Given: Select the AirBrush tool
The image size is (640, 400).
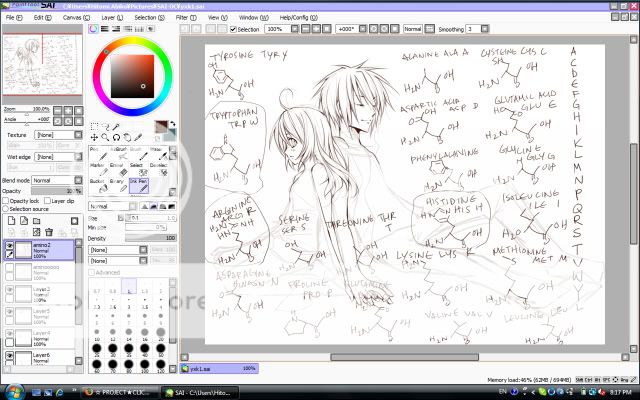Looking at the screenshot, I should [120, 151].
